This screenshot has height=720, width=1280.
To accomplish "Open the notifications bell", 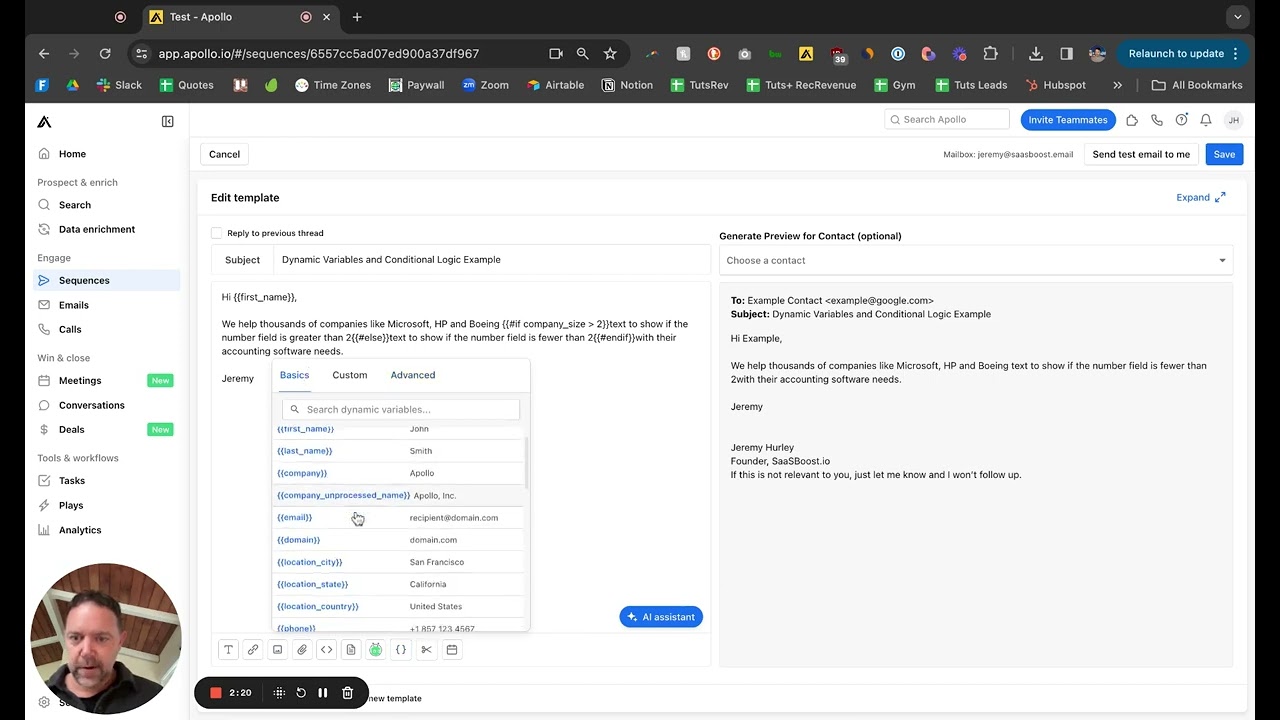I will pos(1206,120).
